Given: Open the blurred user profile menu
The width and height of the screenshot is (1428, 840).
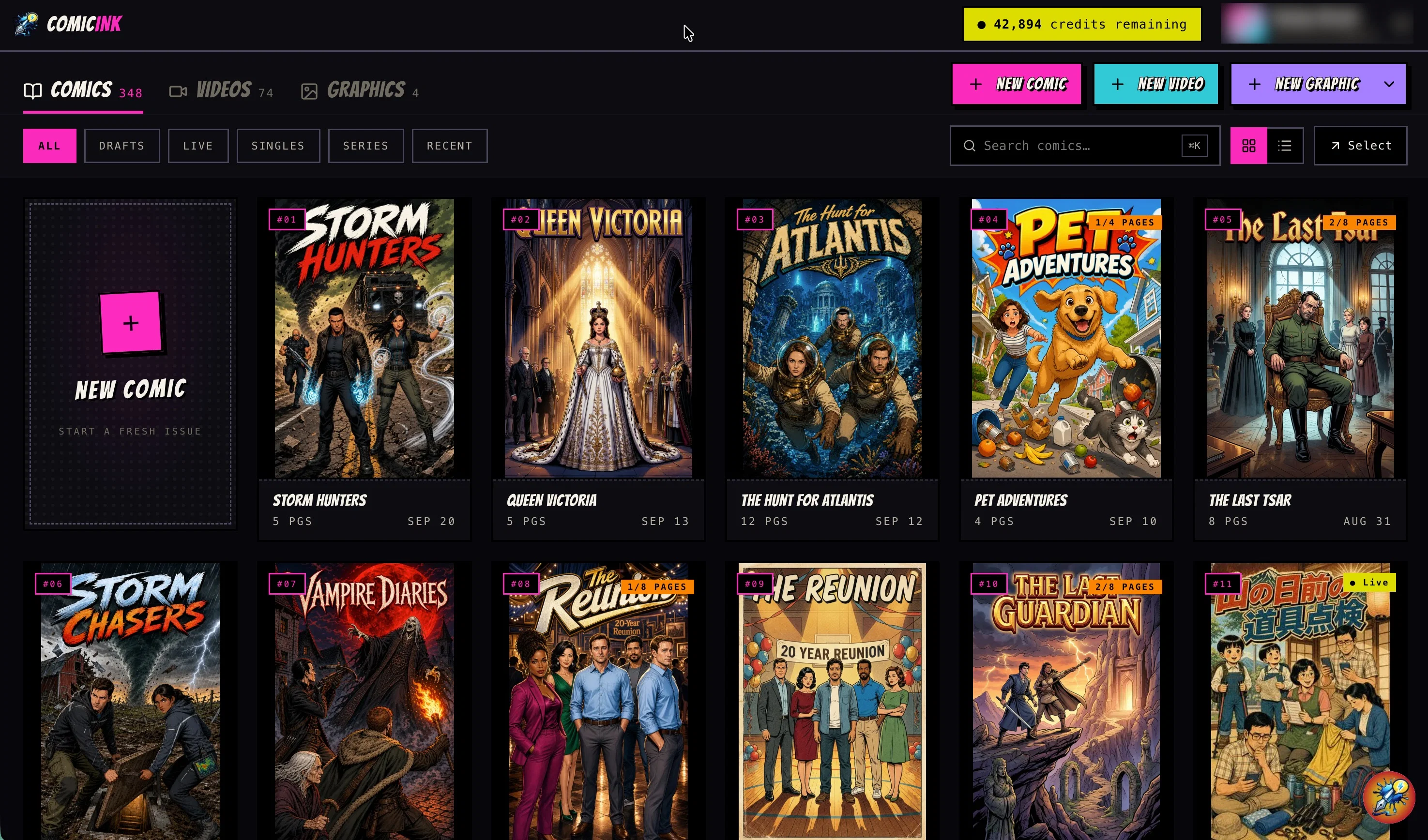Looking at the screenshot, I should click(1316, 24).
